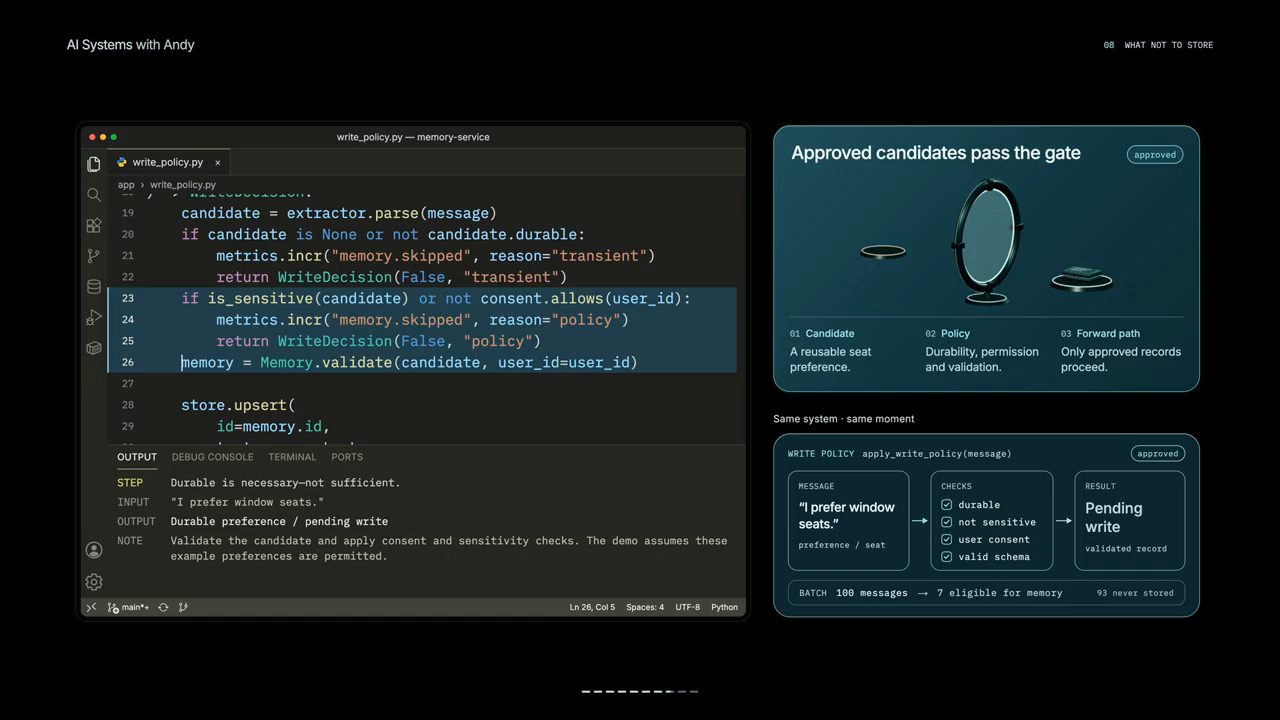Click the "WHAT NOT TO STORE" header text
1280x720 pixels.
click(x=1168, y=45)
